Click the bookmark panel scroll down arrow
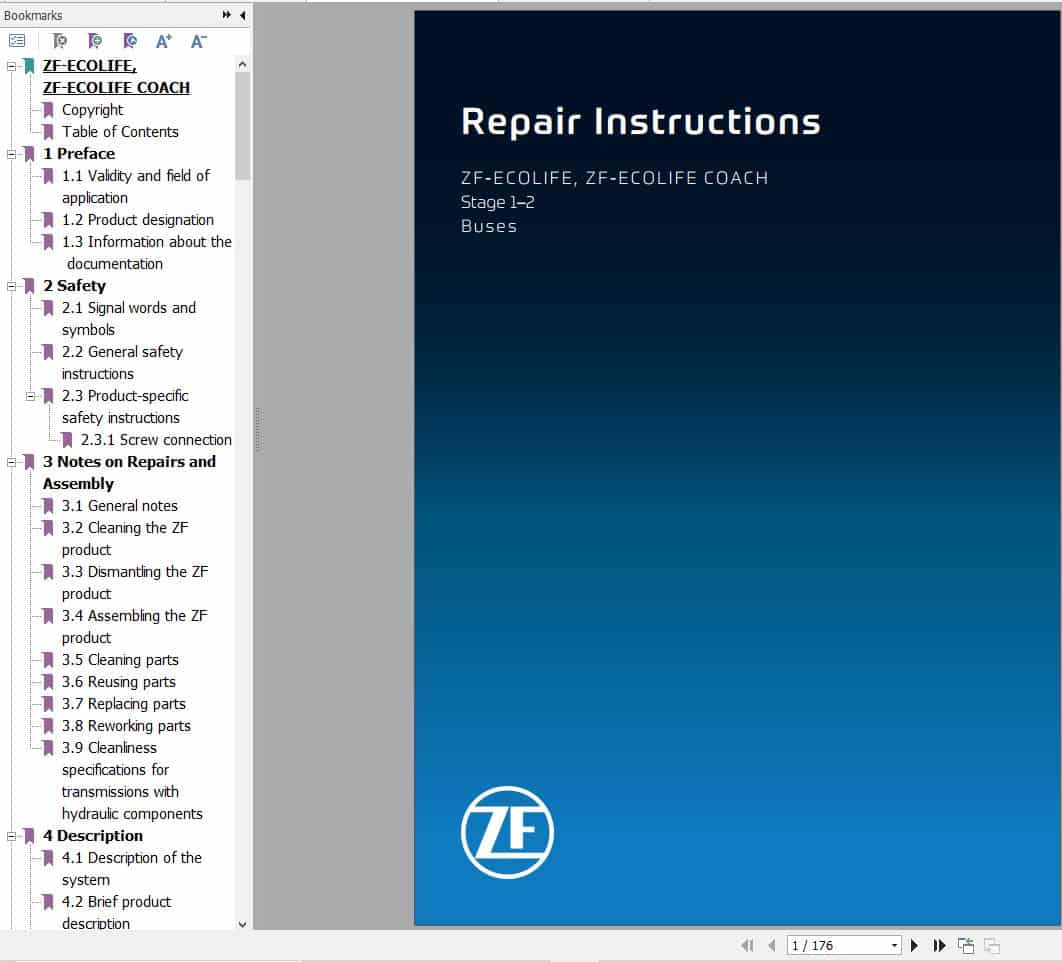This screenshot has height=962, width=1062. (242, 923)
